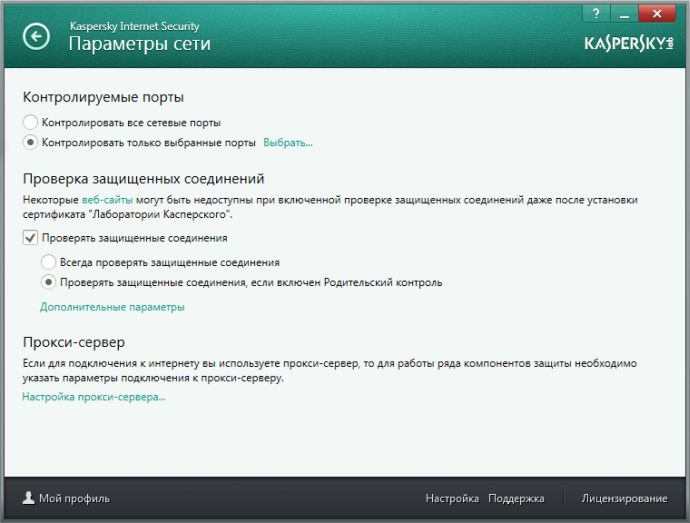This screenshot has width=690, height=523.
Task: Go to 'Настройка' in the footer
Action: [452, 498]
